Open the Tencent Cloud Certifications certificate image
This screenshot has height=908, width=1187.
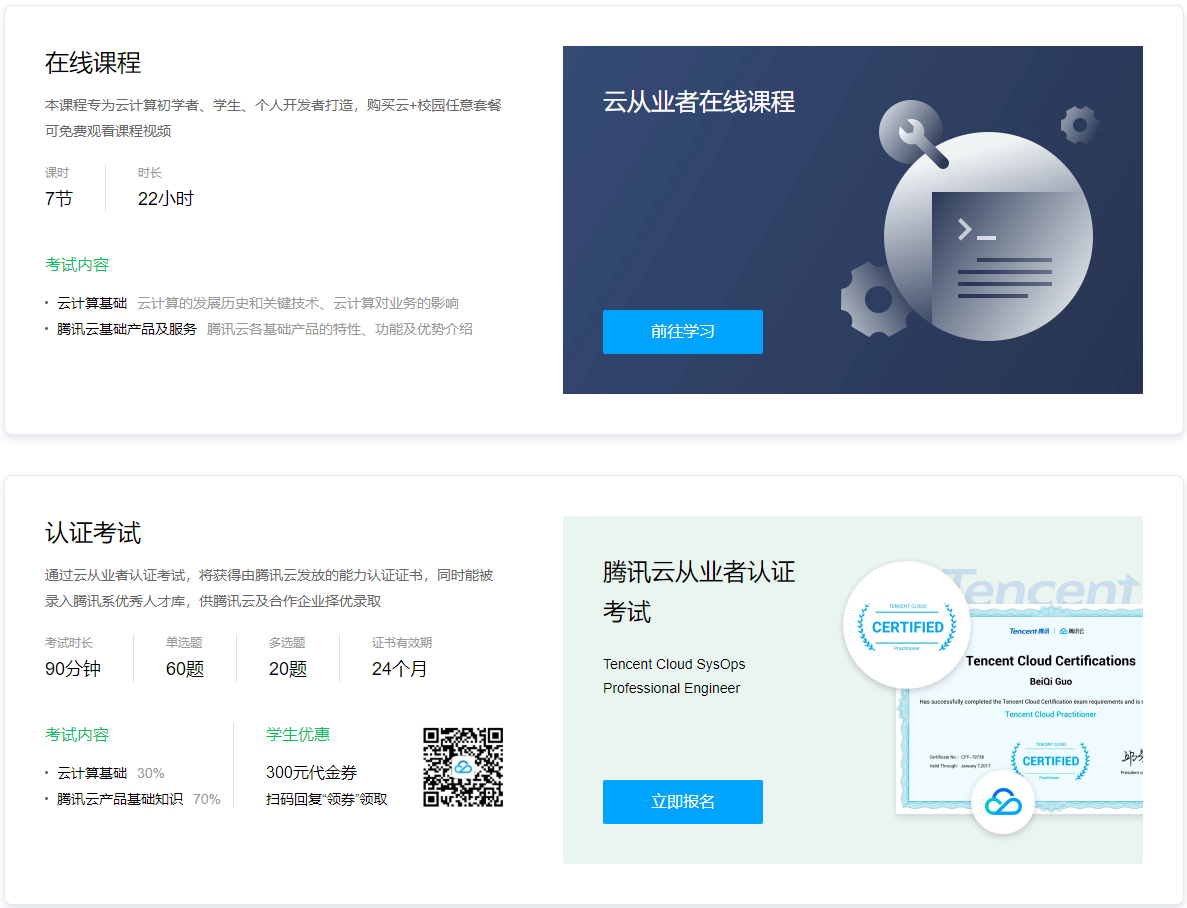coord(1020,710)
